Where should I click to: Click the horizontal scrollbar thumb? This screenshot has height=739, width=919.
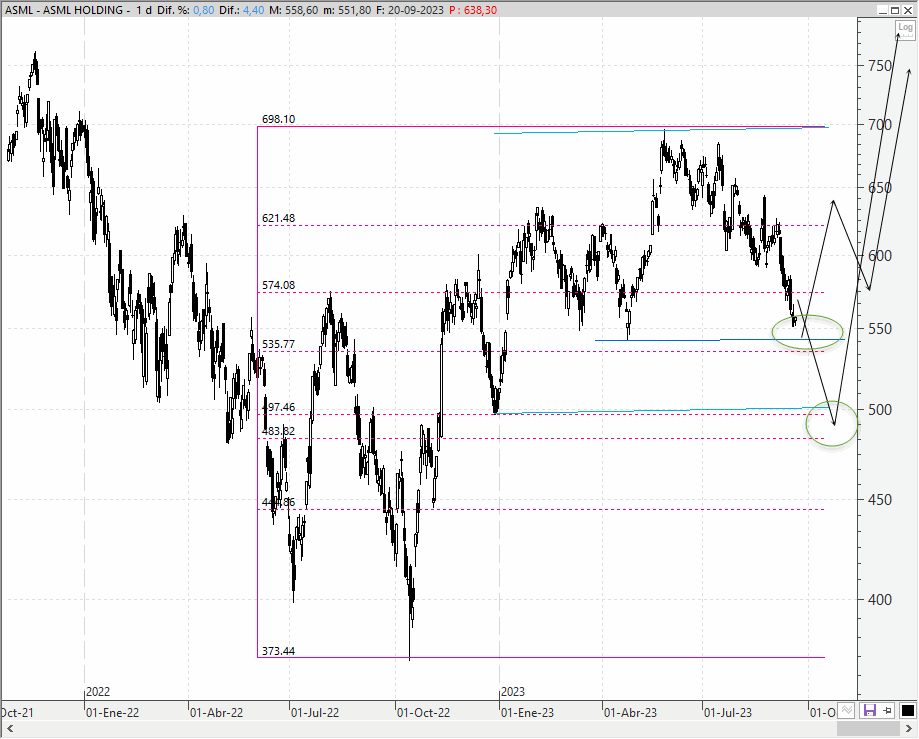(868, 728)
